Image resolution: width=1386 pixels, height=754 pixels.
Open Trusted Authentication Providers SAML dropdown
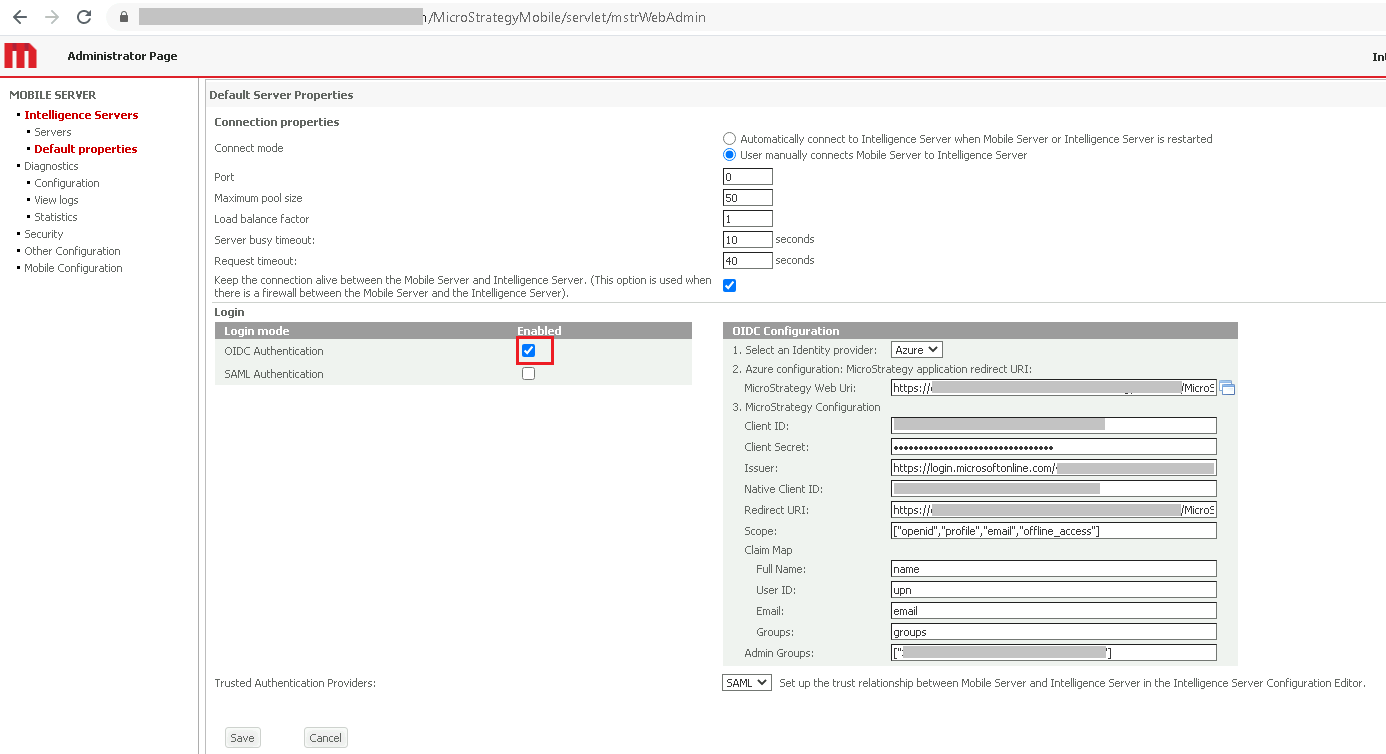click(746, 683)
